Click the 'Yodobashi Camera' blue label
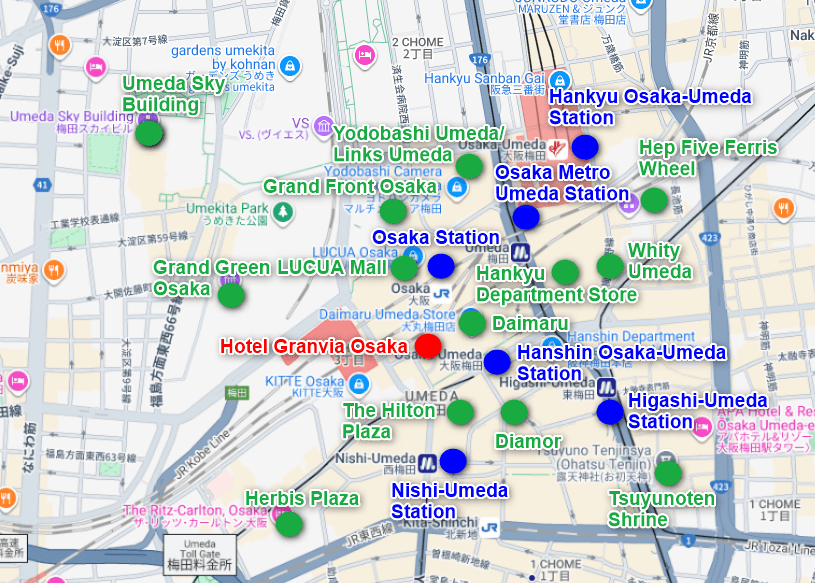Viewport: 815px width, 583px height. pos(383,171)
